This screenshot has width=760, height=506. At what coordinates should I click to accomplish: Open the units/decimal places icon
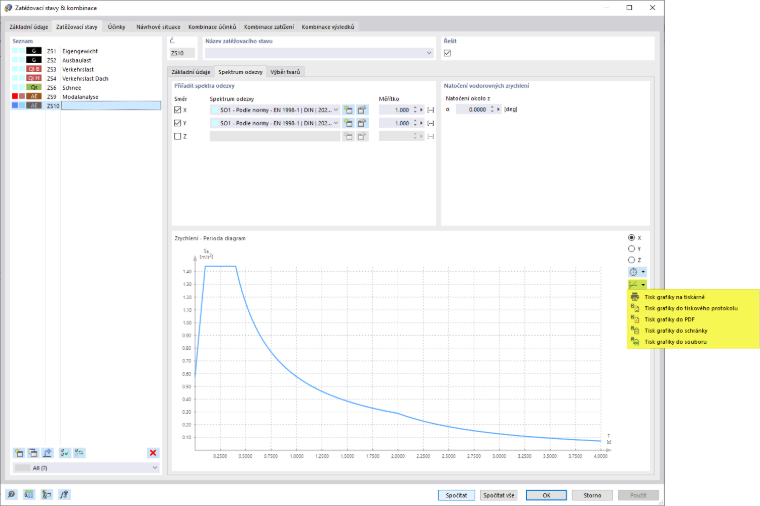29,494
